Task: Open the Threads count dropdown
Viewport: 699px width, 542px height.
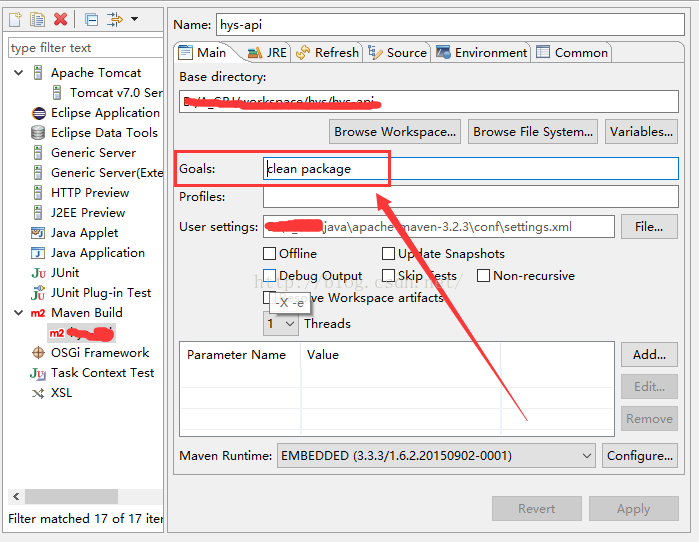Action: coord(281,324)
